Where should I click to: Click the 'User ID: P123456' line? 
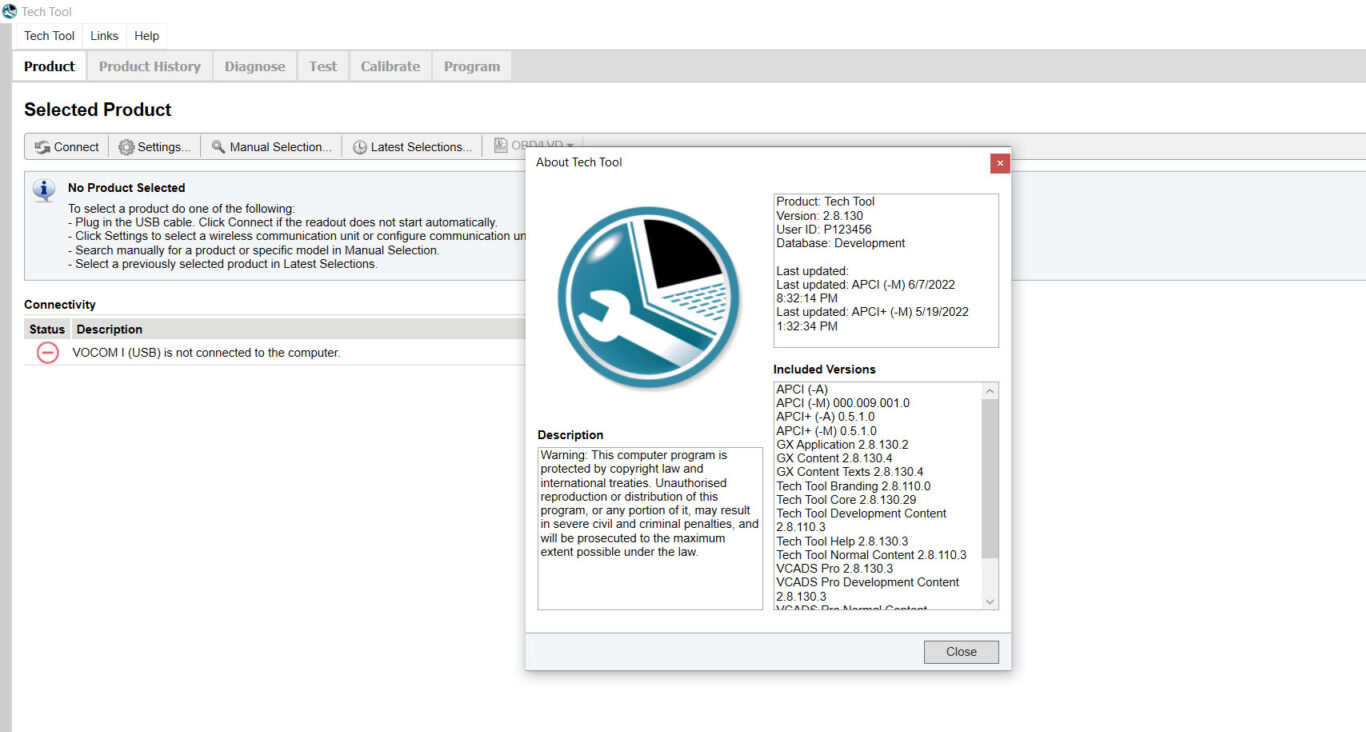(823, 229)
